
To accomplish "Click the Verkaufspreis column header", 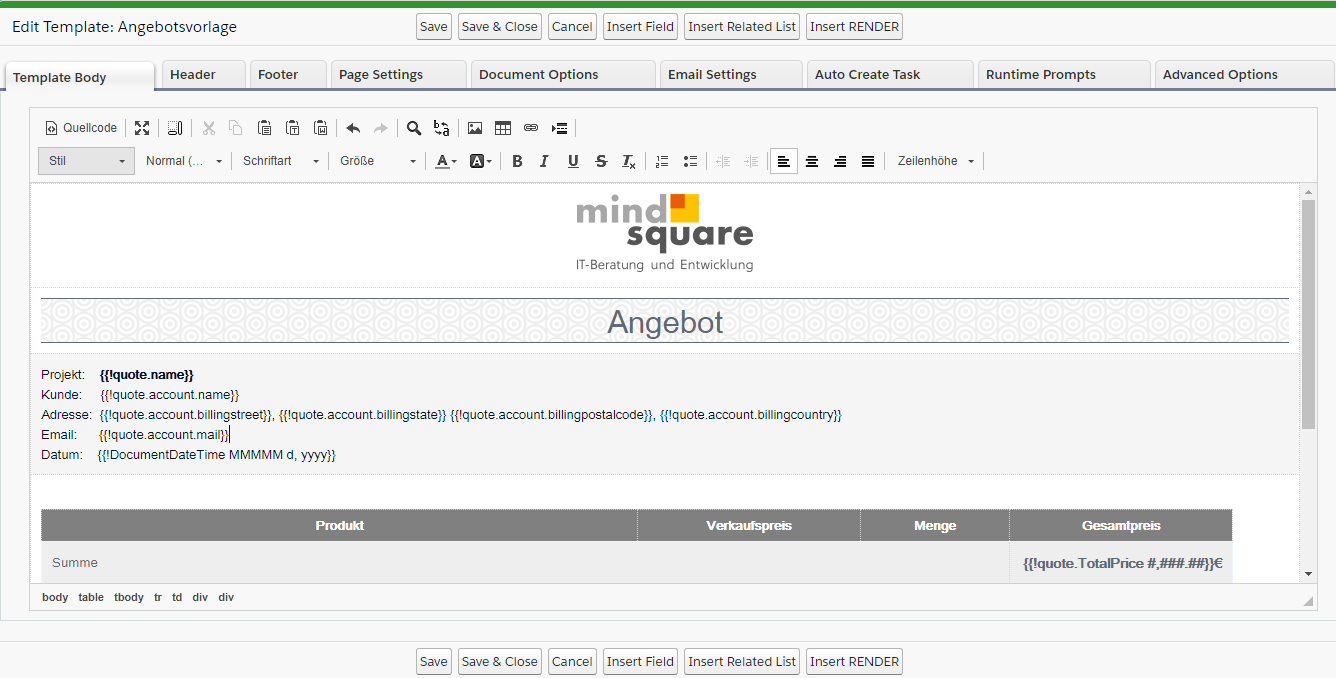I will coord(749,526).
